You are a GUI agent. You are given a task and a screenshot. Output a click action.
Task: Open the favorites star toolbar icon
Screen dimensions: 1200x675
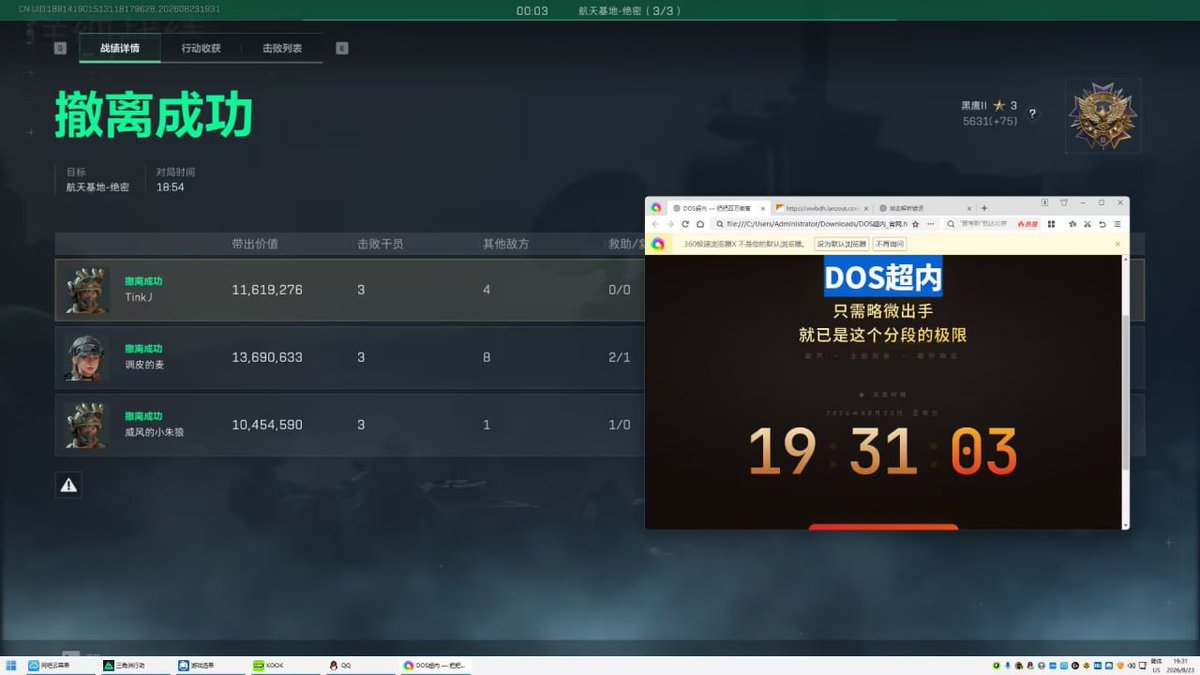1072,224
